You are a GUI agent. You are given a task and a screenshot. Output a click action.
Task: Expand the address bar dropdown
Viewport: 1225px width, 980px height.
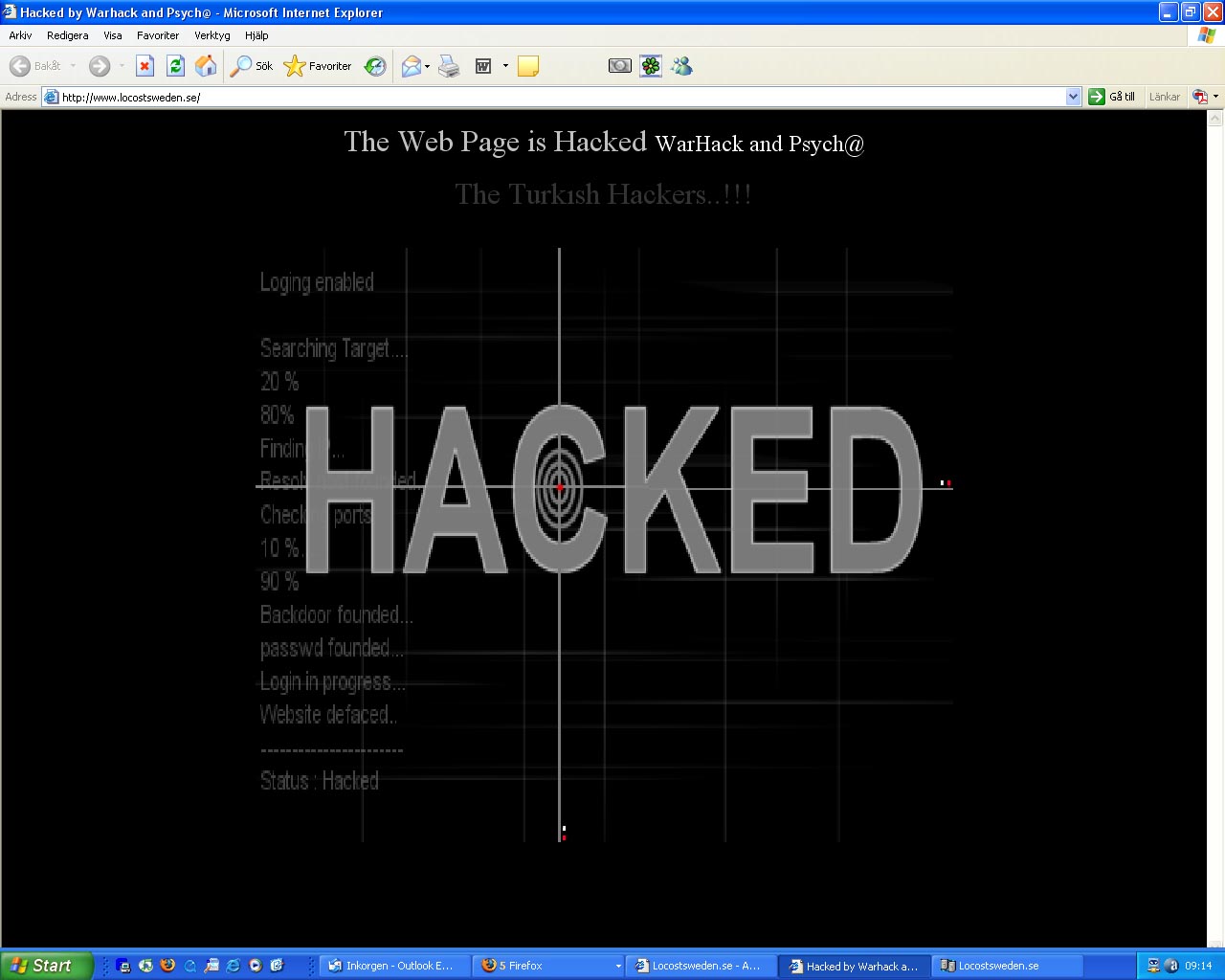pos(1073,97)
